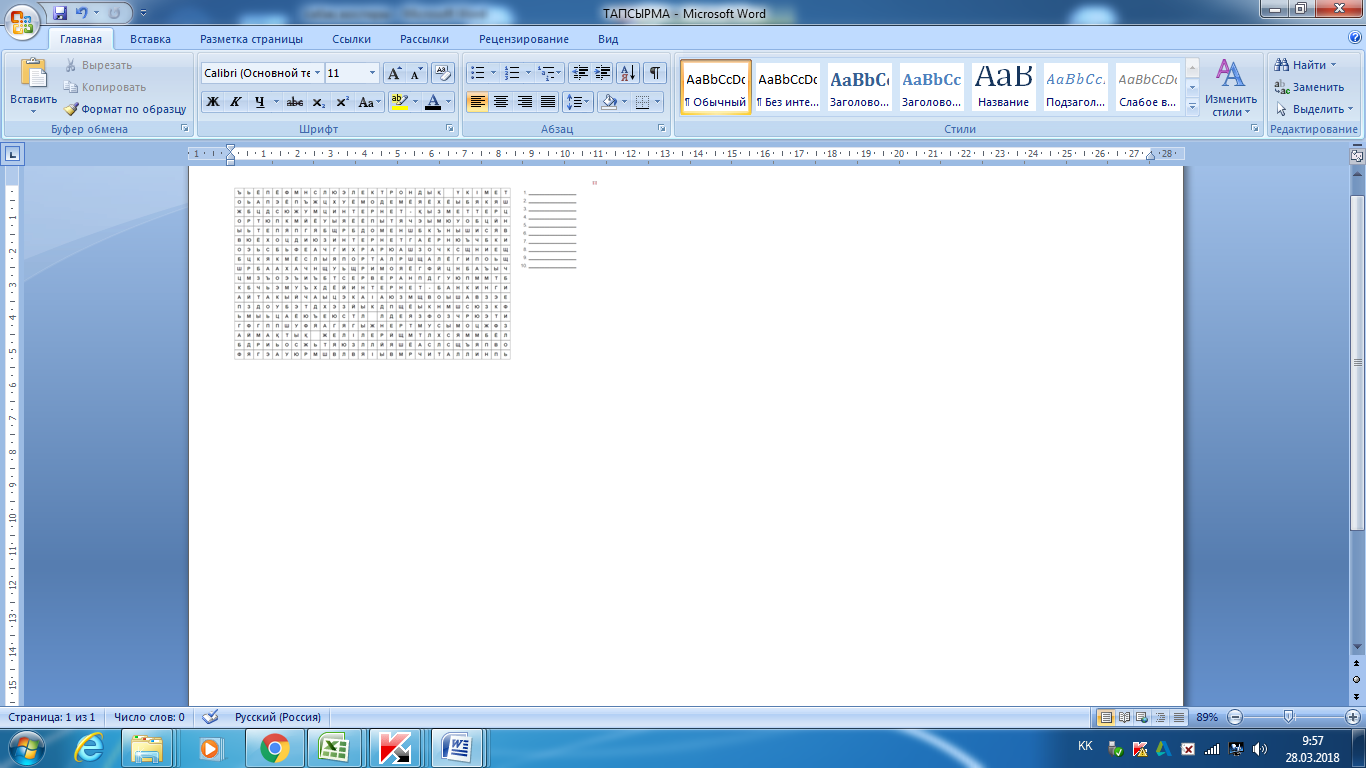The width and height of the screenshot is (1366, 768).
Task: Decrease paragraph indent
Action: pos(580,73)
